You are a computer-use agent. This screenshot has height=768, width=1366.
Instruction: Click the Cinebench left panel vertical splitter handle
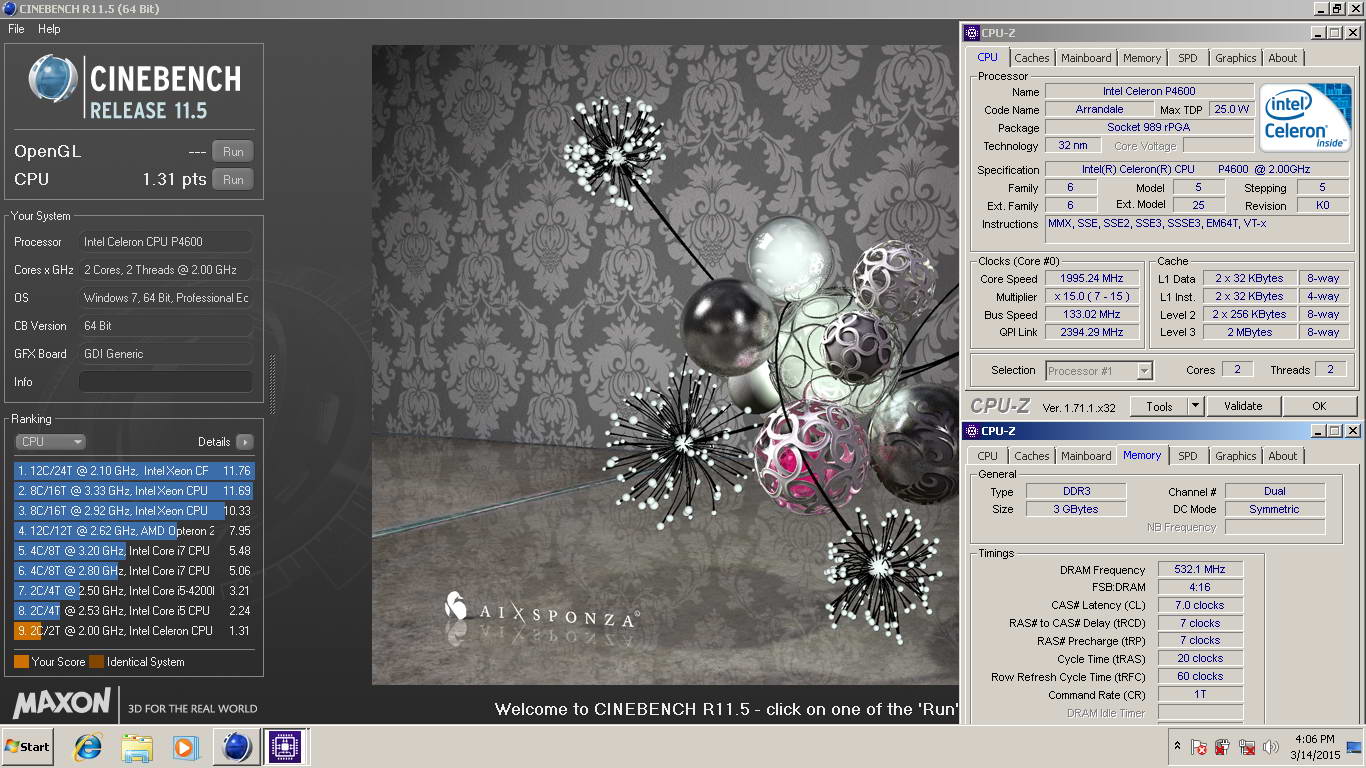tap(270, 385)
